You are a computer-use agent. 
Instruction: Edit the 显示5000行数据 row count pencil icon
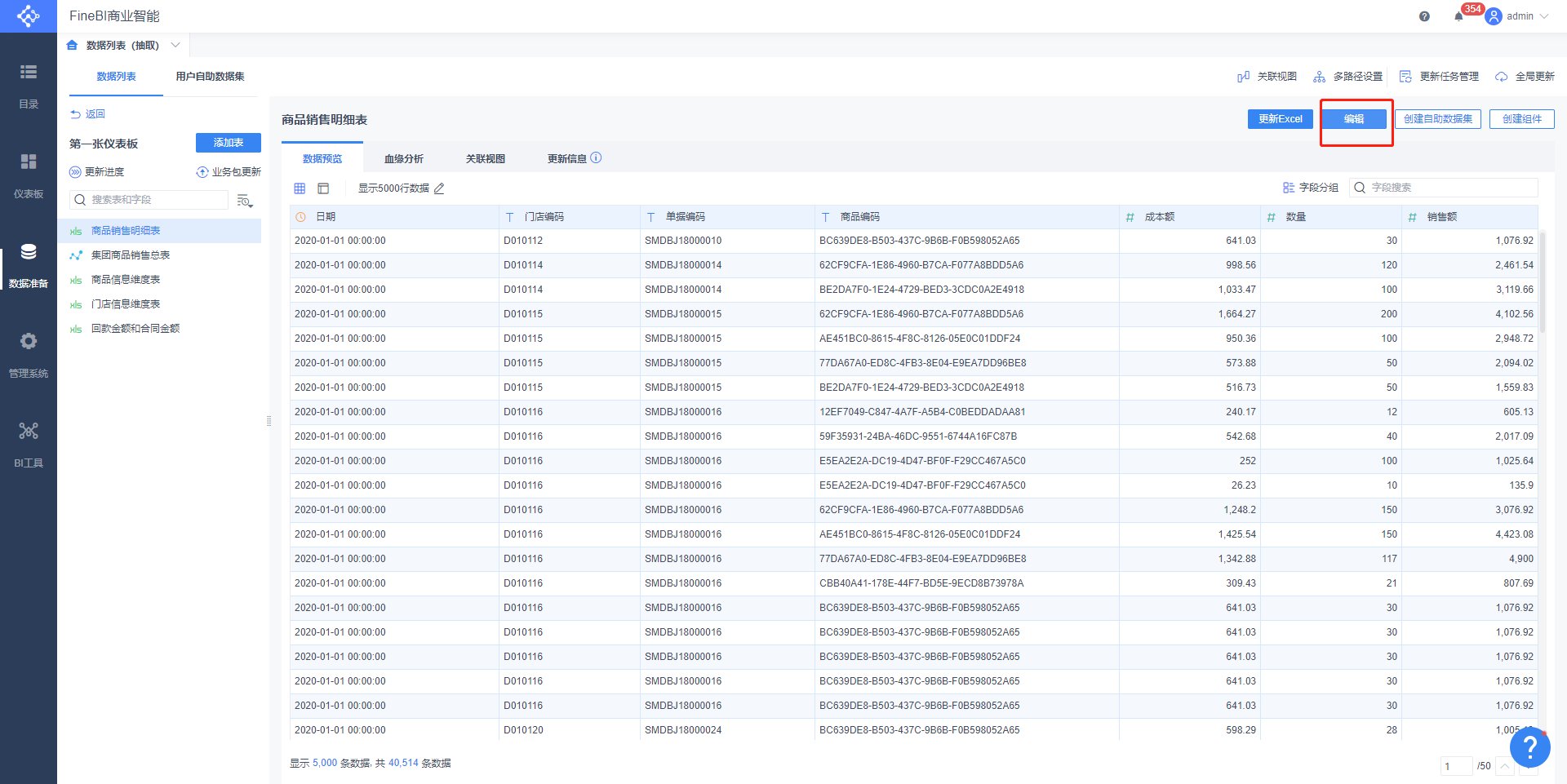point(439,188)
